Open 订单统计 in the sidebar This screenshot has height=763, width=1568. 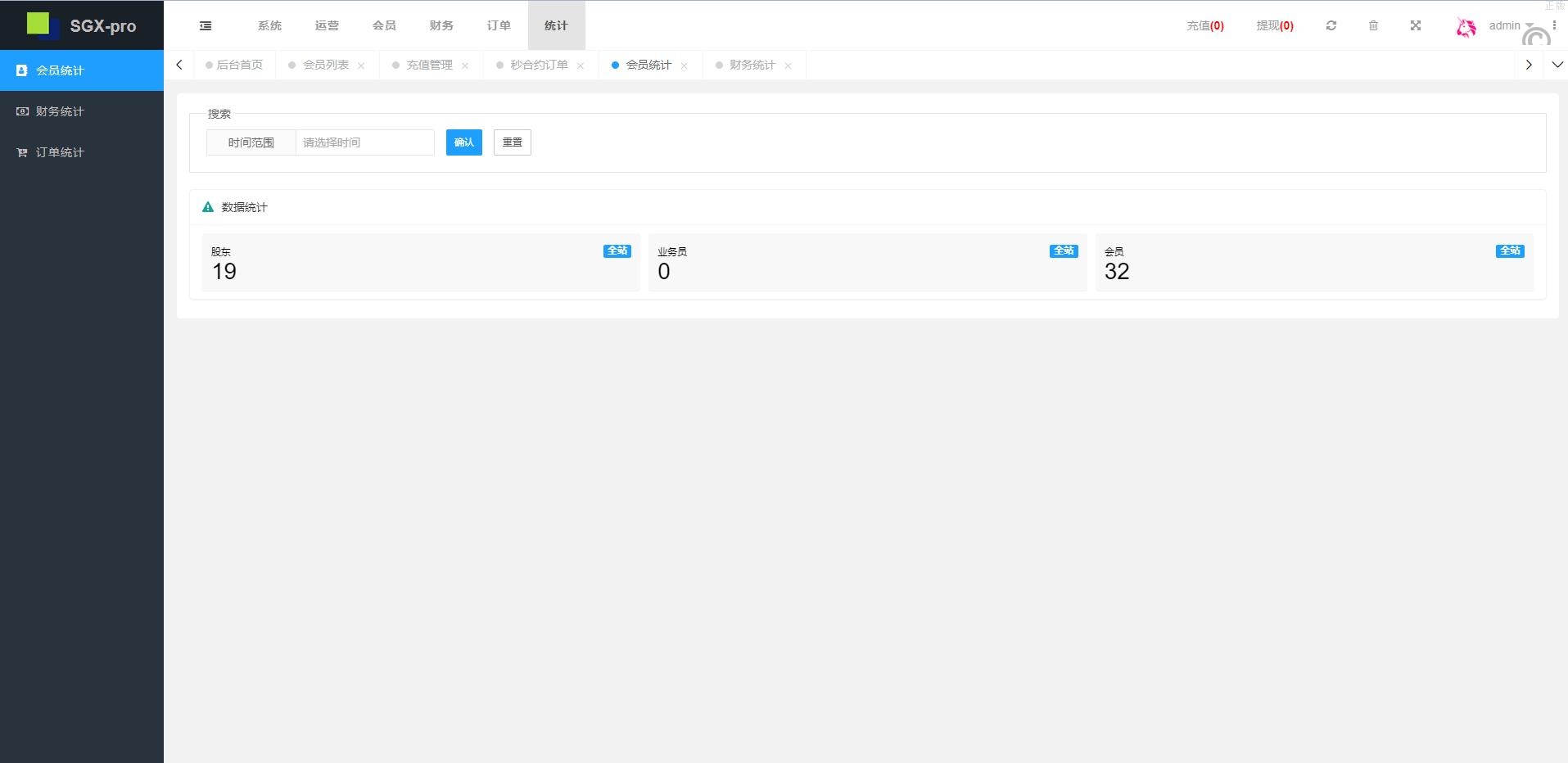click(60, 152)
